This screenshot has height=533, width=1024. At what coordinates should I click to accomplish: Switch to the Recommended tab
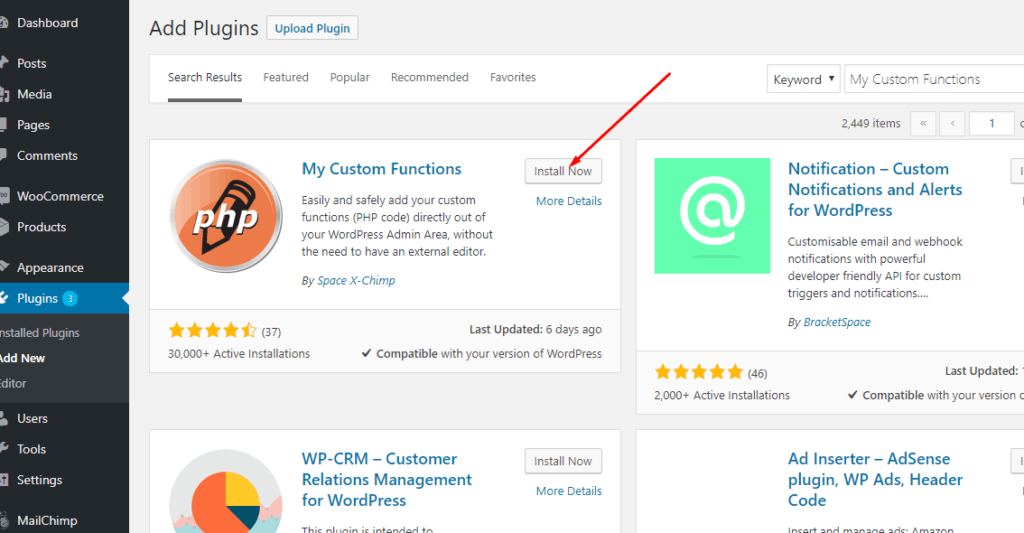429,77
